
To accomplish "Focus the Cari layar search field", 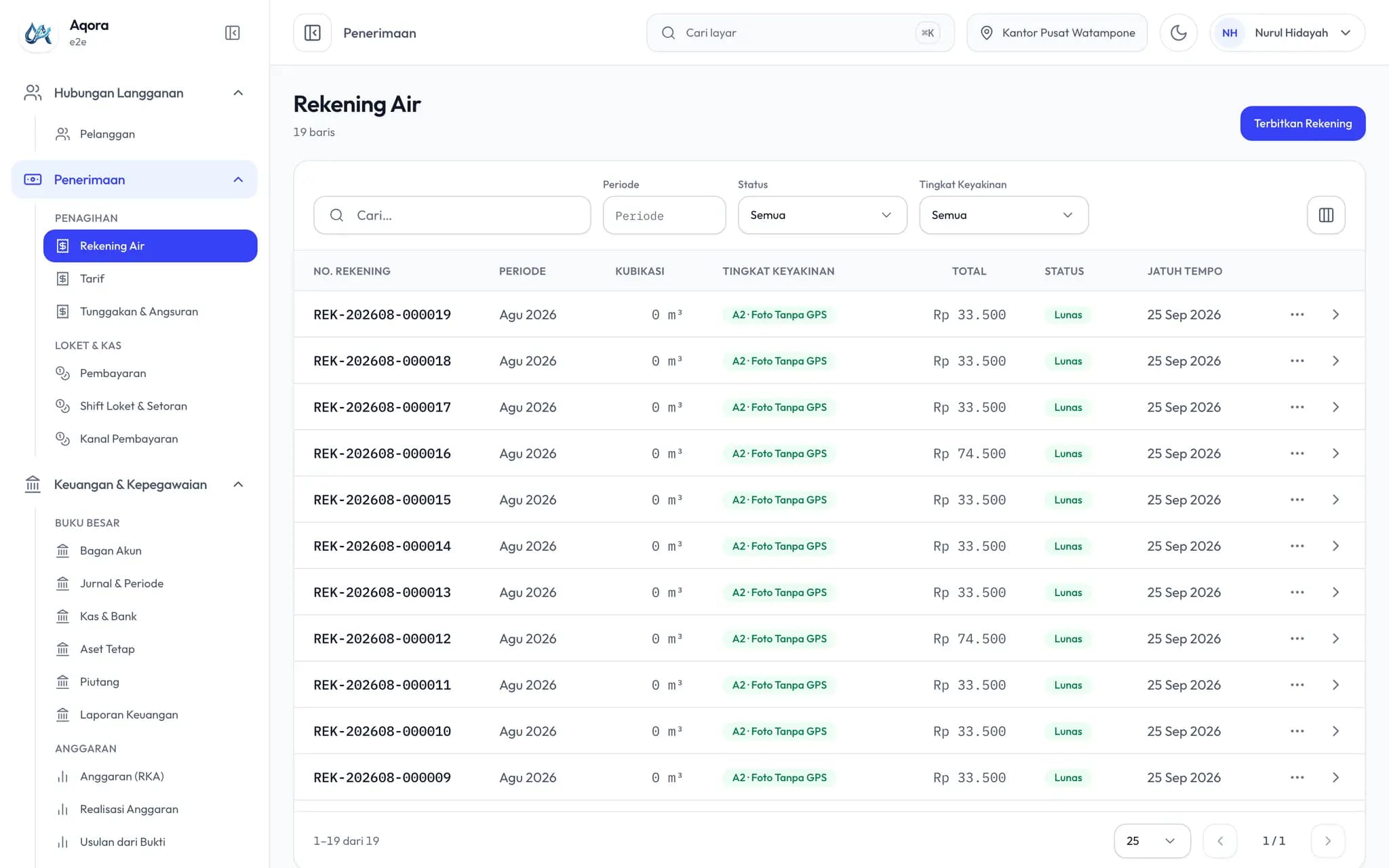I will (800, 33).
